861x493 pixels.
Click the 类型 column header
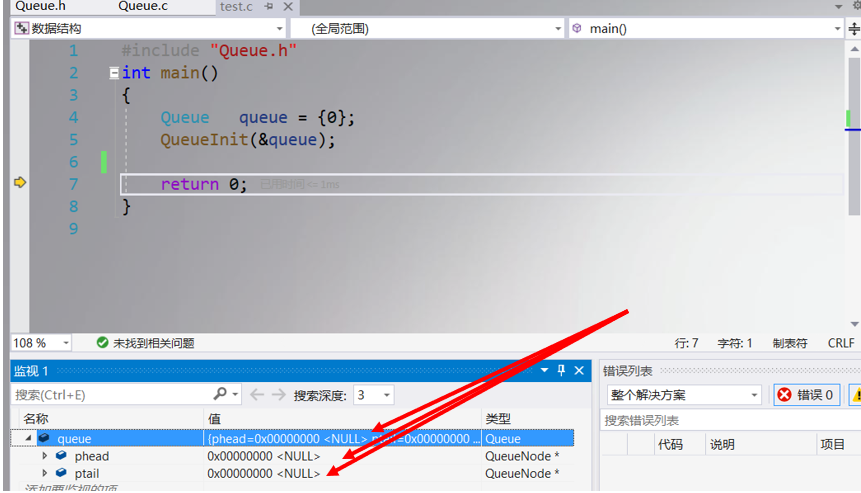pos(498,419)
